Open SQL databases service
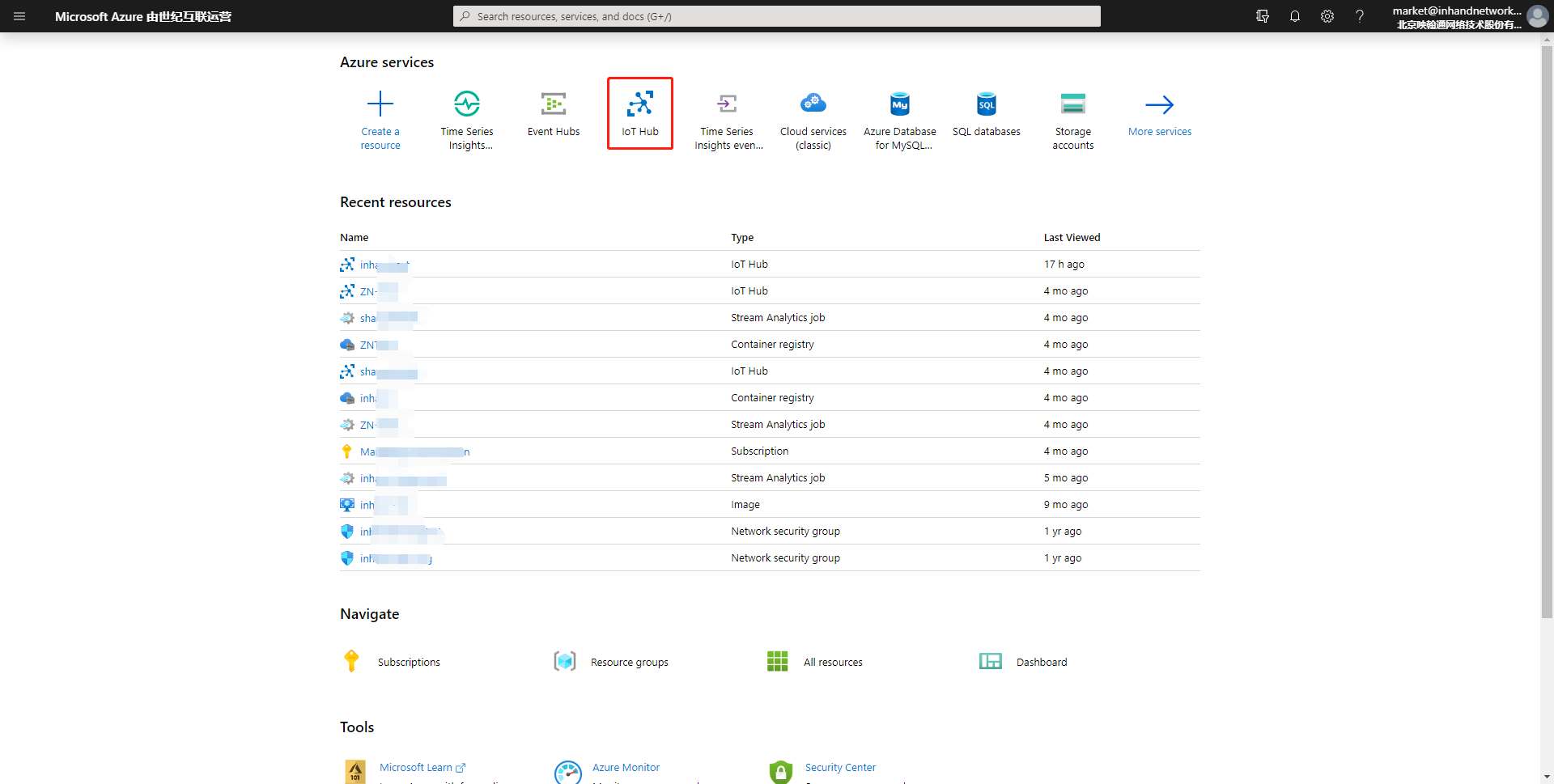The width and height of the screenshot is (1554, 784). [987, 113]
